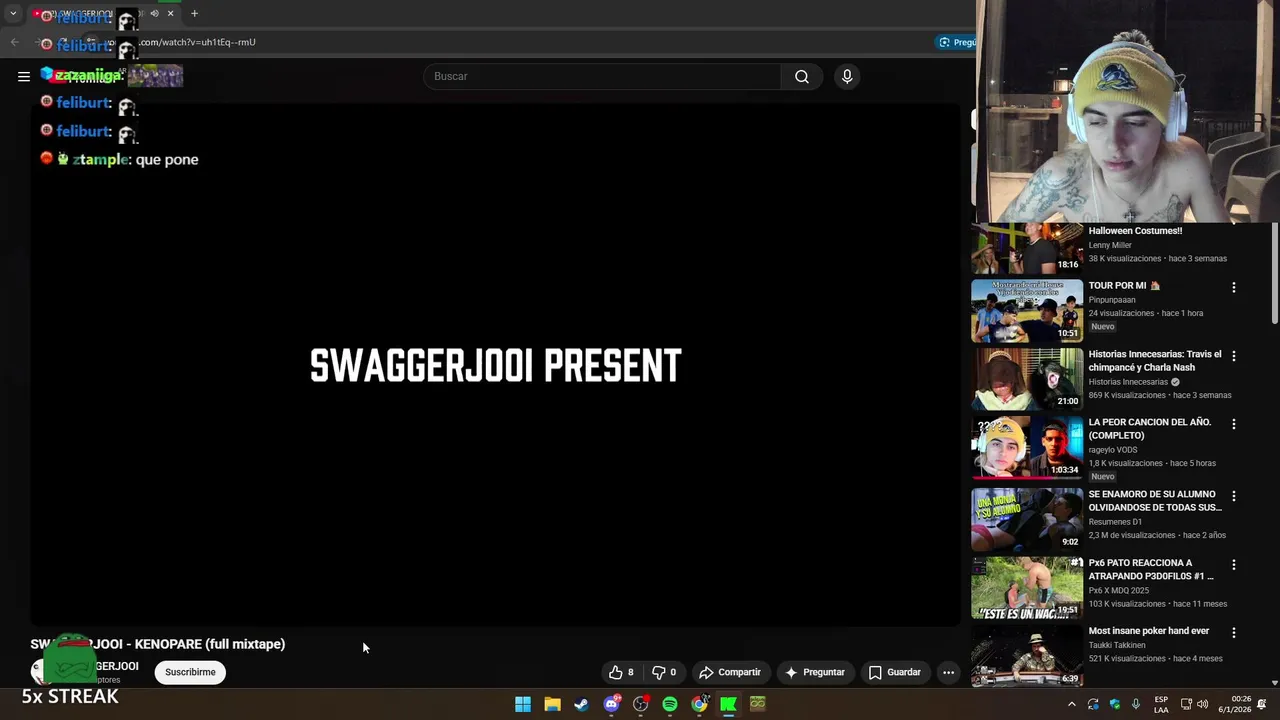Switch ESP LAA keyboard language
Screen dimensions: 1280x720
(x=1161, y=704)
